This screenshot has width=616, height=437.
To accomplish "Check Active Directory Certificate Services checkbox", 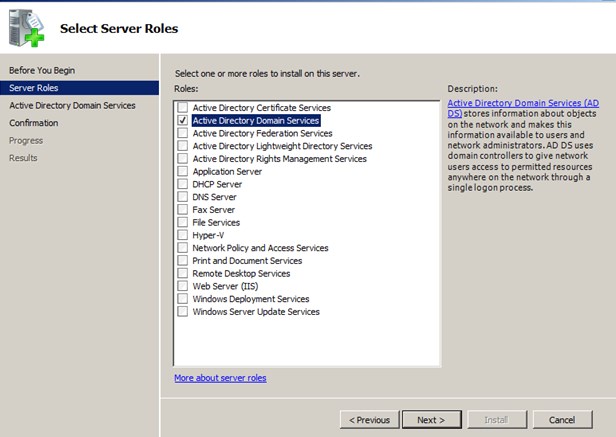I will pyautogui.click(x=182, y=107).
